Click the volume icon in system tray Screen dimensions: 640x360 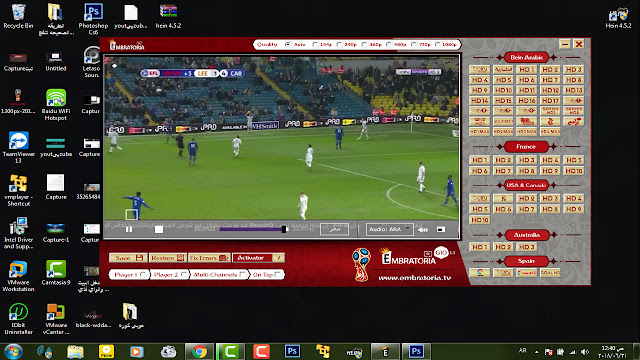585,351
